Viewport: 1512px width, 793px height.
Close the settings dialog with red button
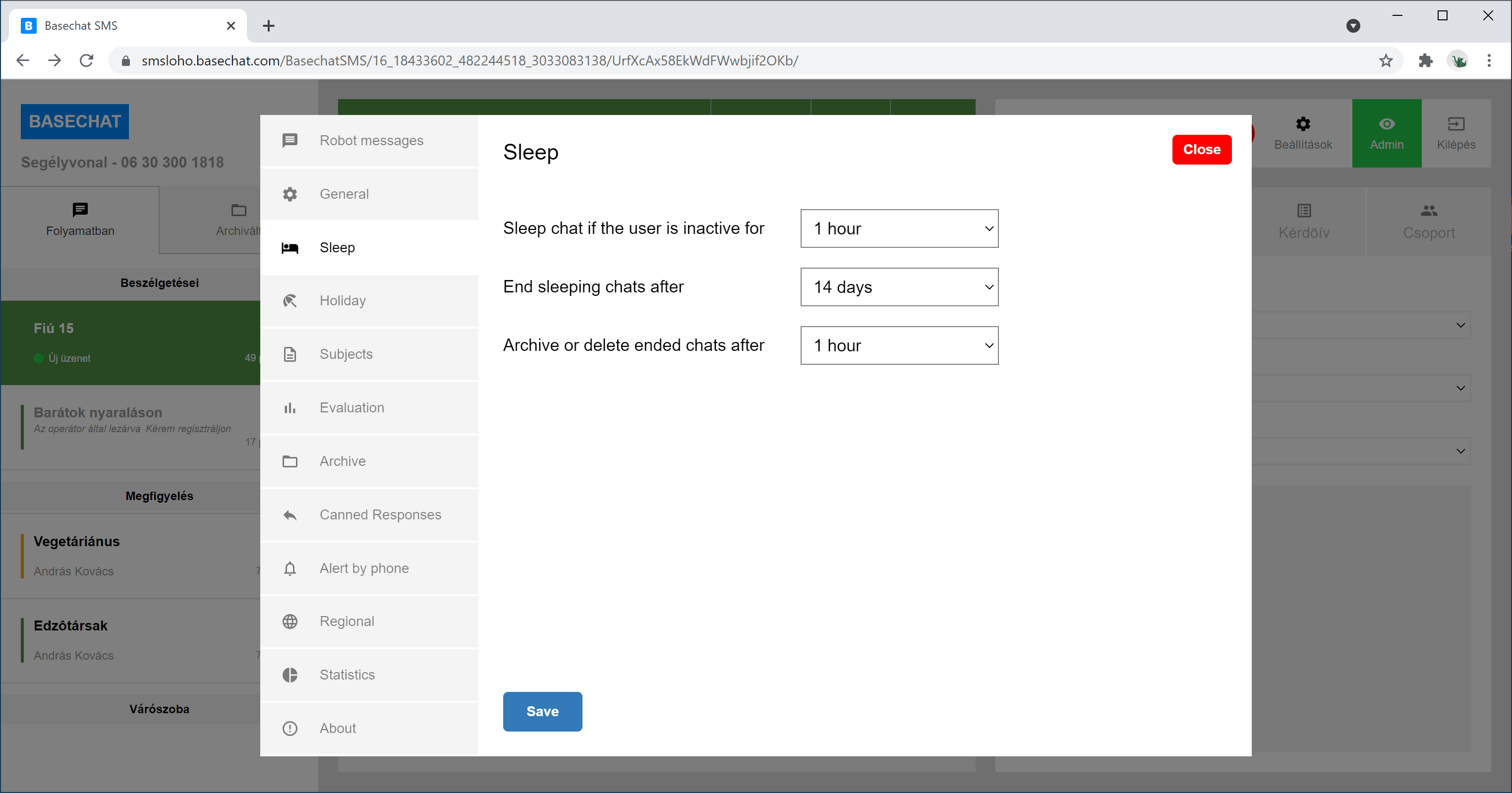click(1202, 150)
